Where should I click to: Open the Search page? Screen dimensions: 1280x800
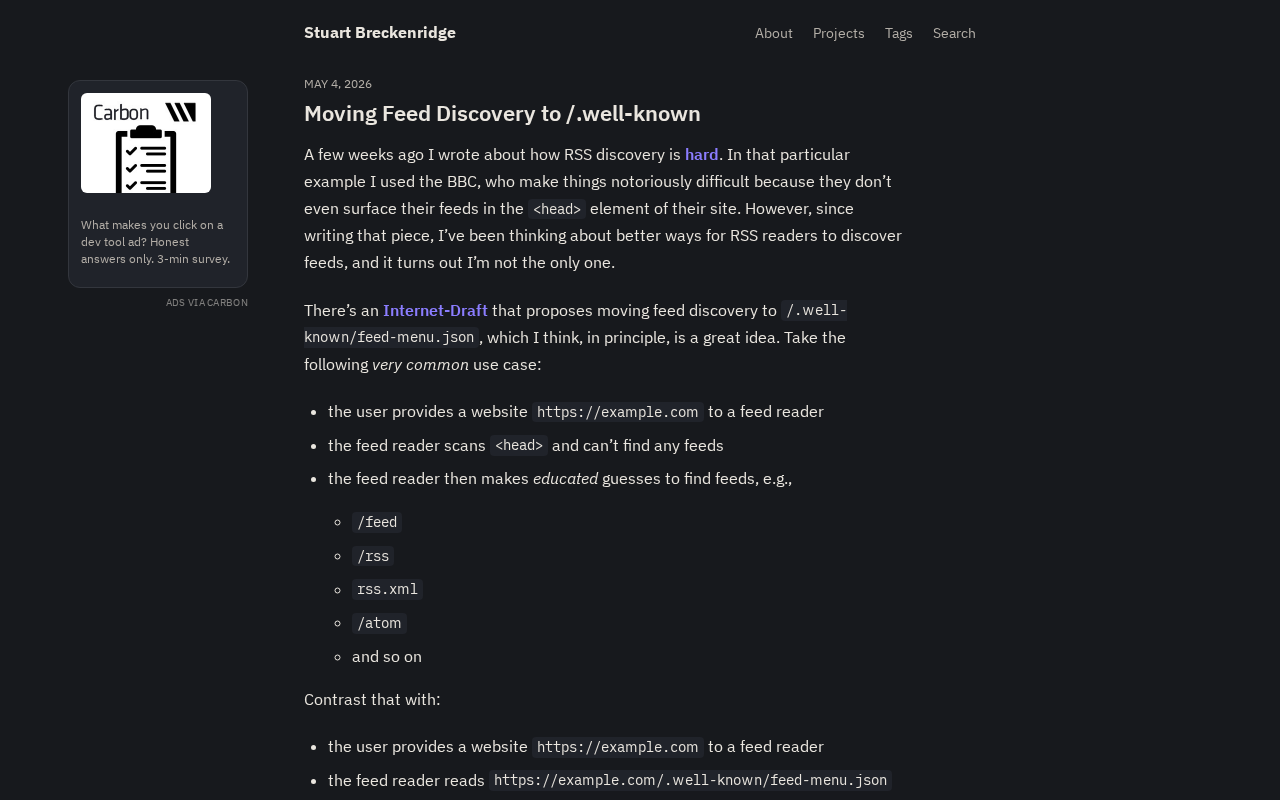pos(954,33)
